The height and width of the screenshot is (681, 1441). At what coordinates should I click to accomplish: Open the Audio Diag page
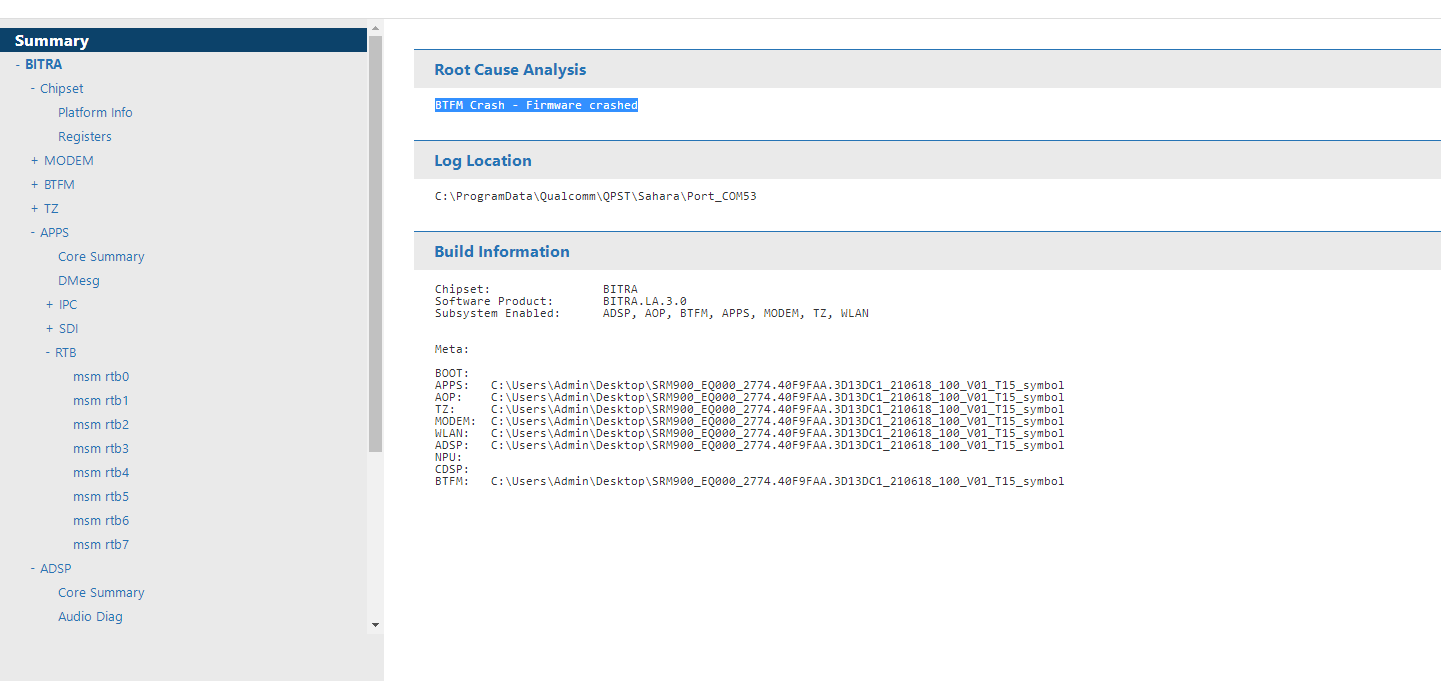point(90,616)
